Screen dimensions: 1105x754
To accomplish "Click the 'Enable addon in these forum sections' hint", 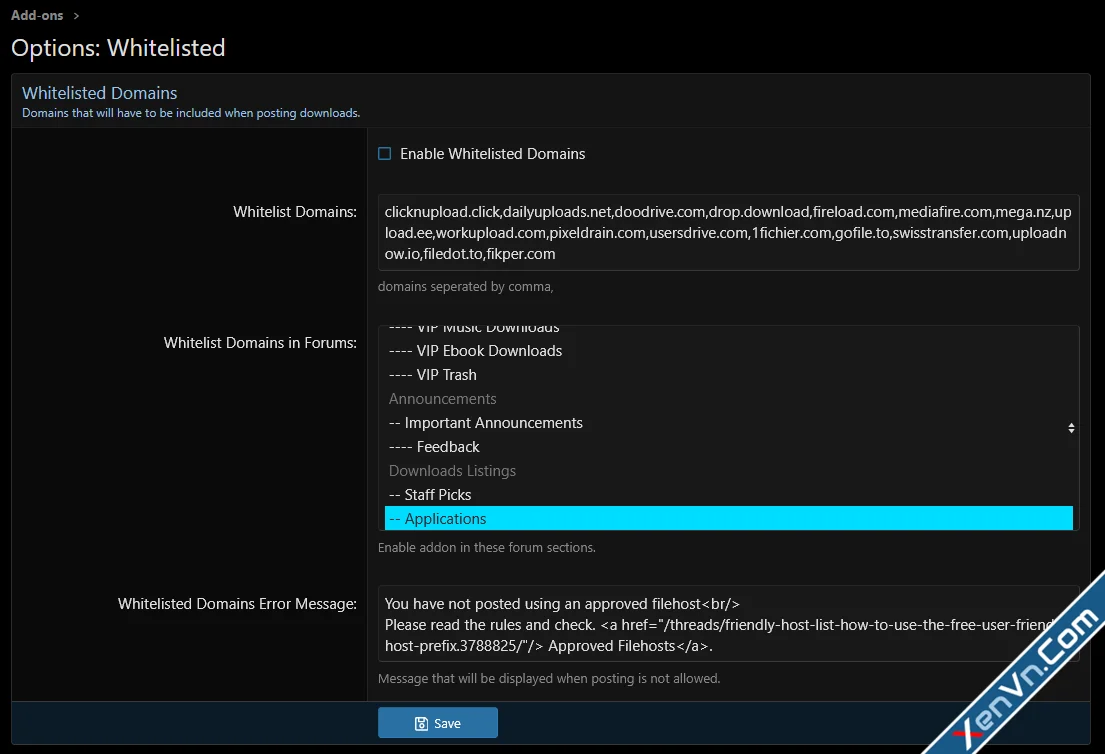I will (x=486, y=548).
